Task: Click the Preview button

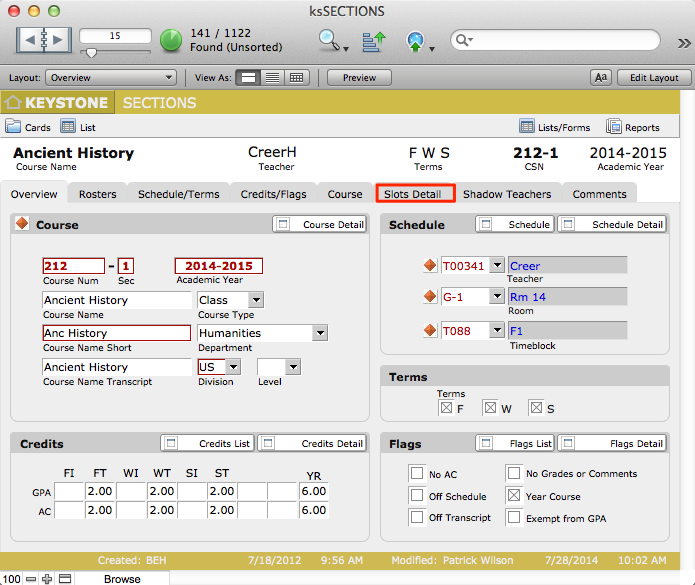Action: click(359, 78)
